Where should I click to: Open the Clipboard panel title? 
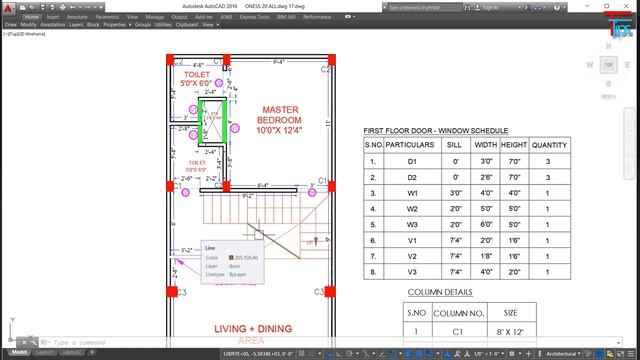coord(187,25)
